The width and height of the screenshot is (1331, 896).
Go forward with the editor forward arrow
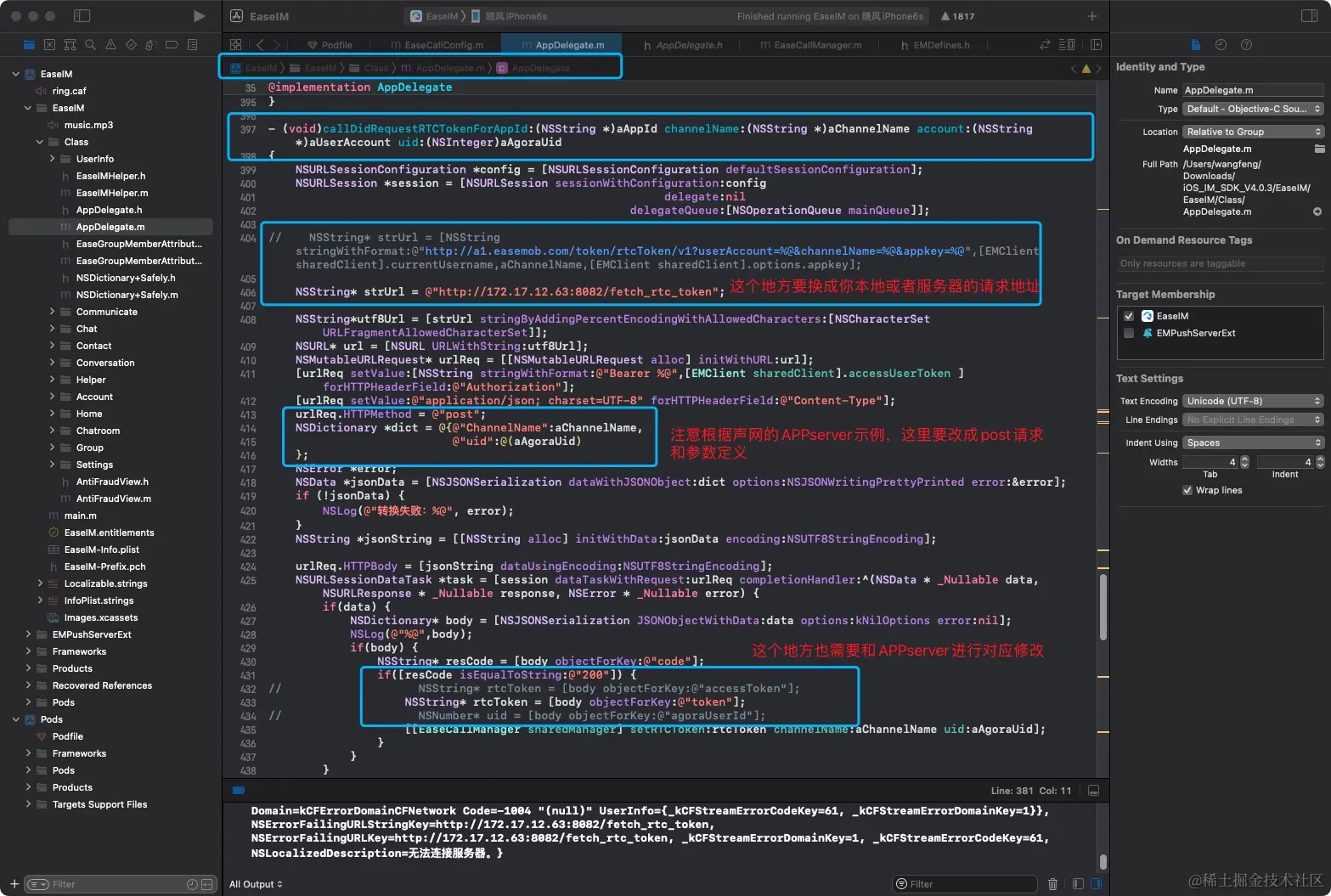(x=277, y=45)
